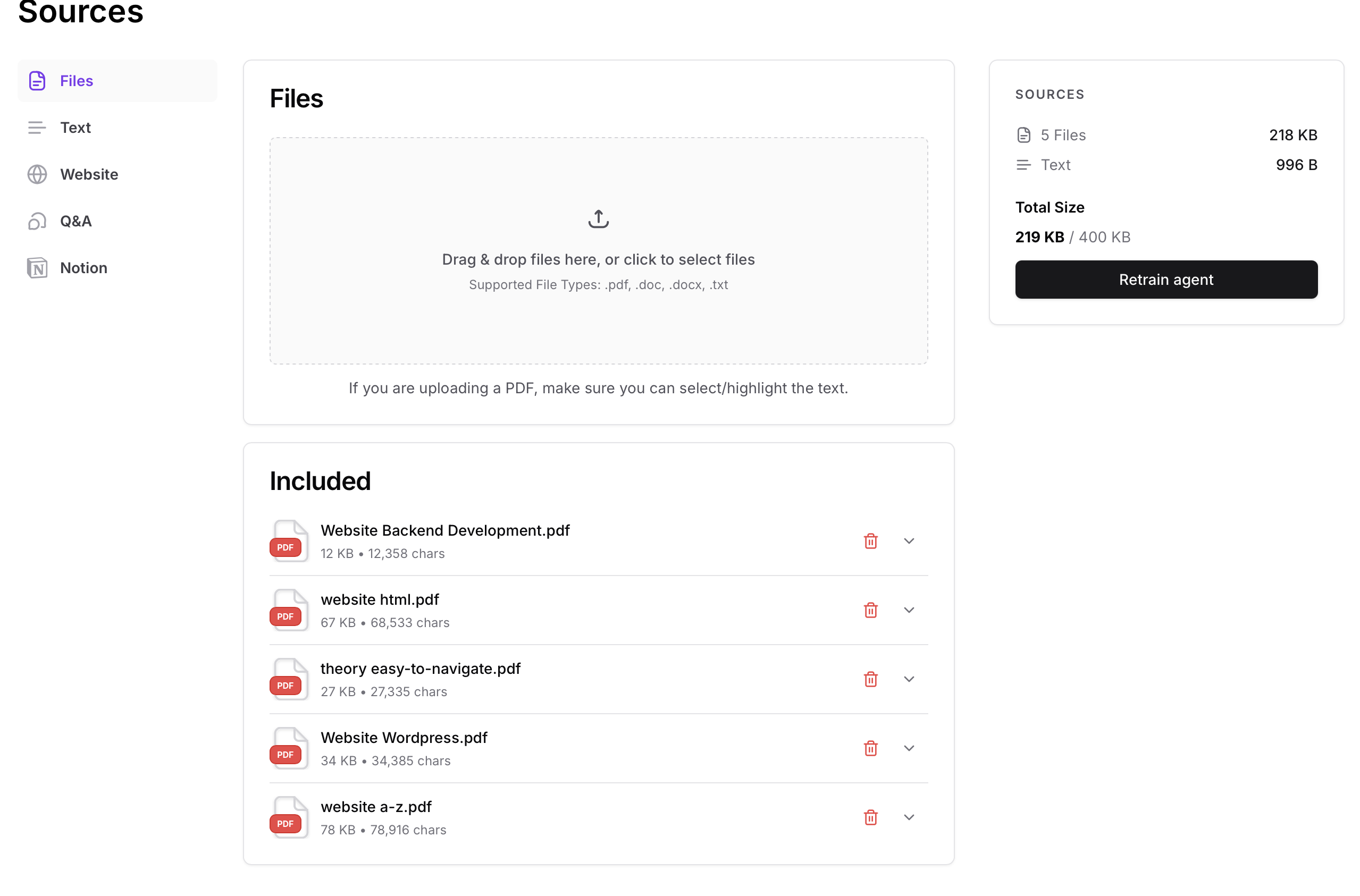The width and height of the screenshot is (1360, 896).
Task: Expand website a-z.pdf details chevron
Action: [x=909, y=817]
